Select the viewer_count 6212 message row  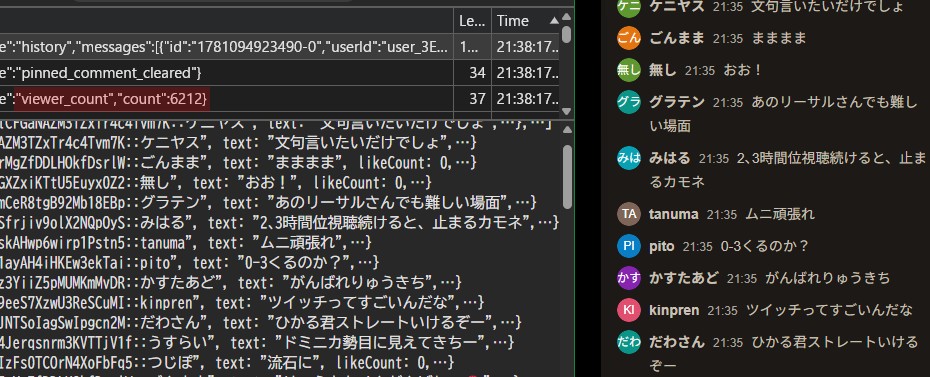point(280,98)
